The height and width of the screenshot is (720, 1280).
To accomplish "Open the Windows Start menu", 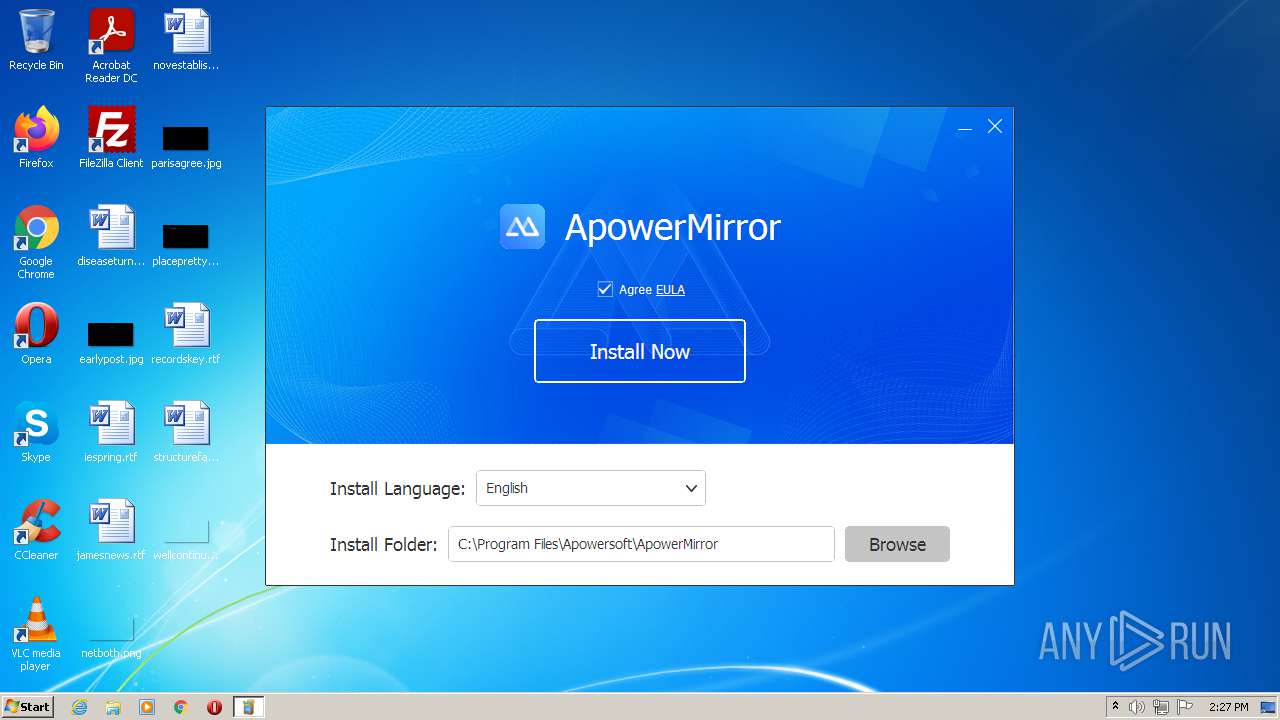I will (x=27, y=707).
